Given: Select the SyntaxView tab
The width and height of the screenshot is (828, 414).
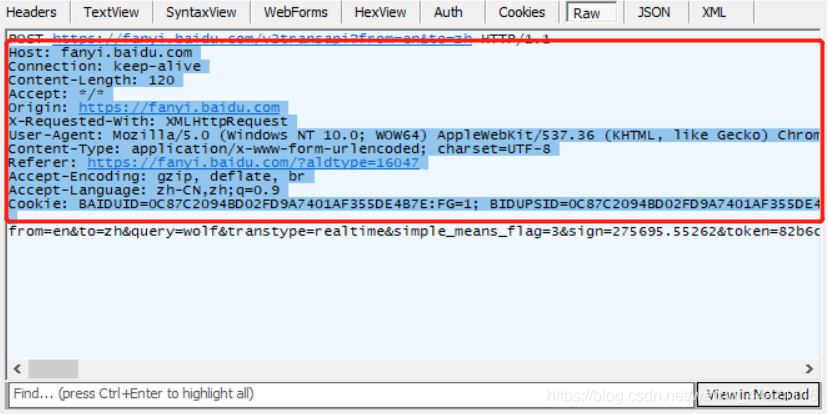Looking at the screenshot, I should click(201, 12).
